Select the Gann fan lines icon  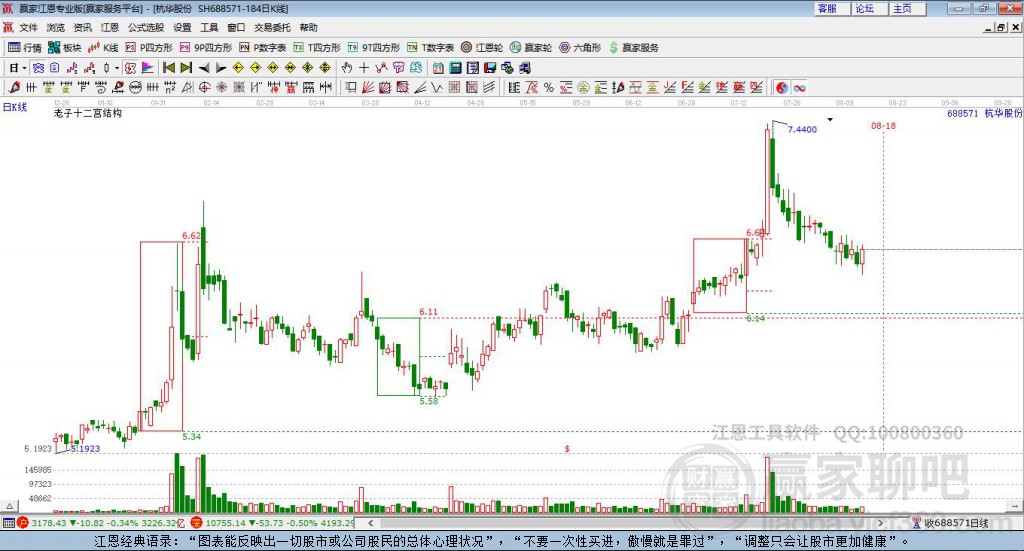pyautogui.click(x=367, y=87)
